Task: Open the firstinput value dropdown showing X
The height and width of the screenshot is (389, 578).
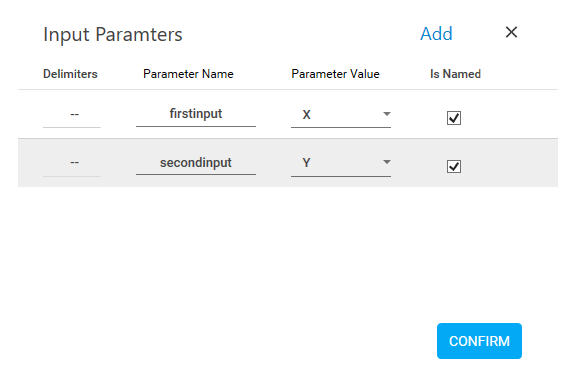Action: pyautogui.click(x=341, y=115)
